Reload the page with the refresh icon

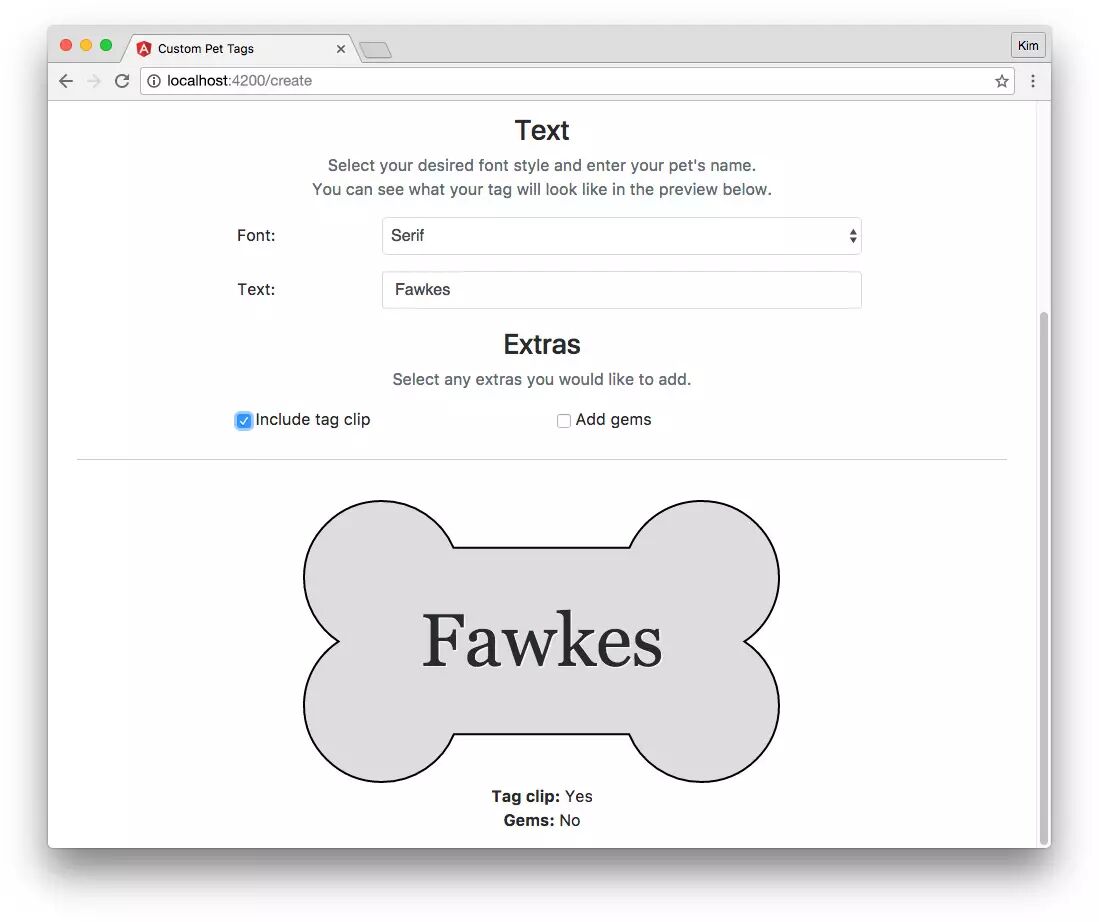point(122,81)
